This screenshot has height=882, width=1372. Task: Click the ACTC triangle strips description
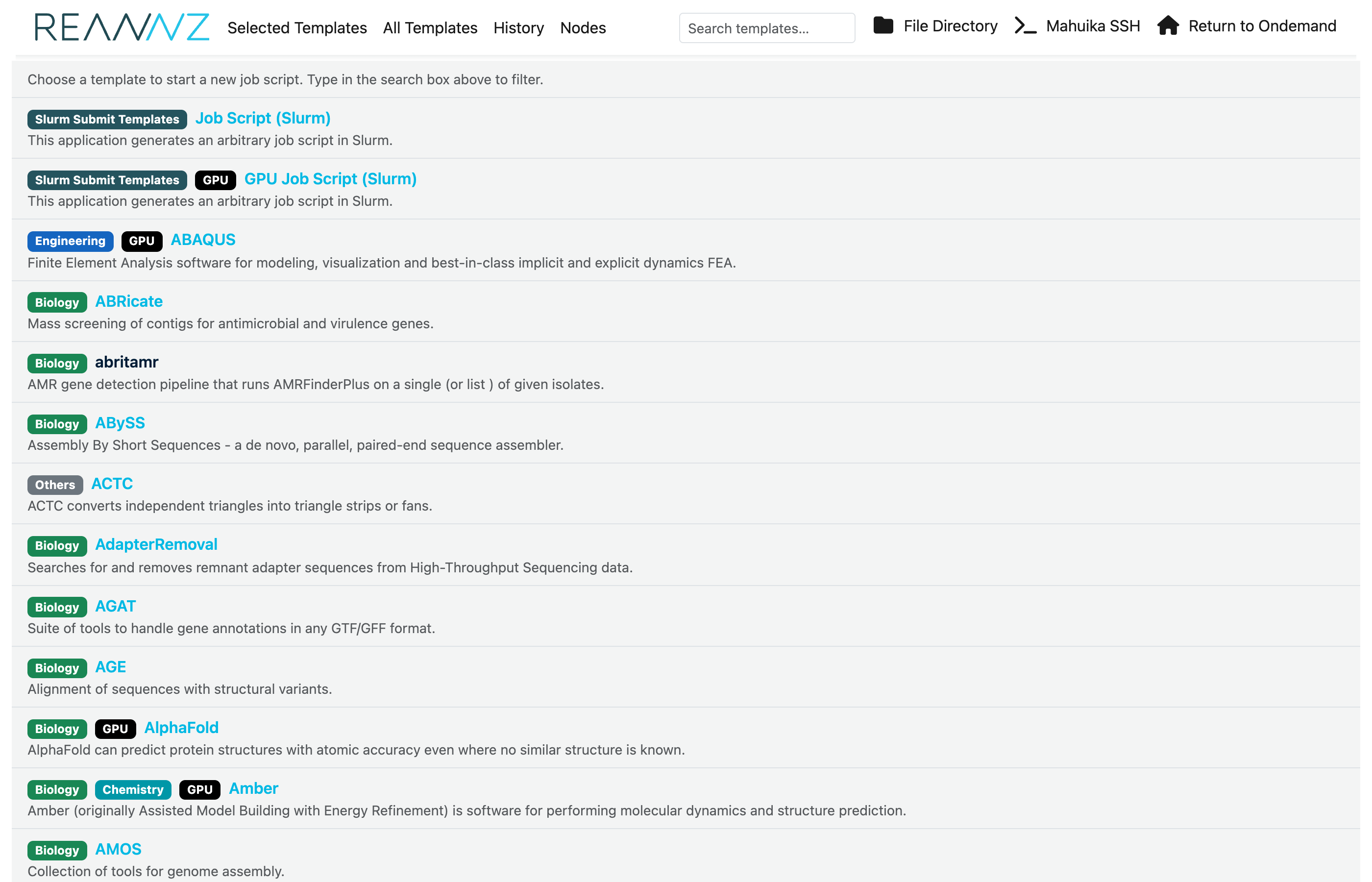230,506
